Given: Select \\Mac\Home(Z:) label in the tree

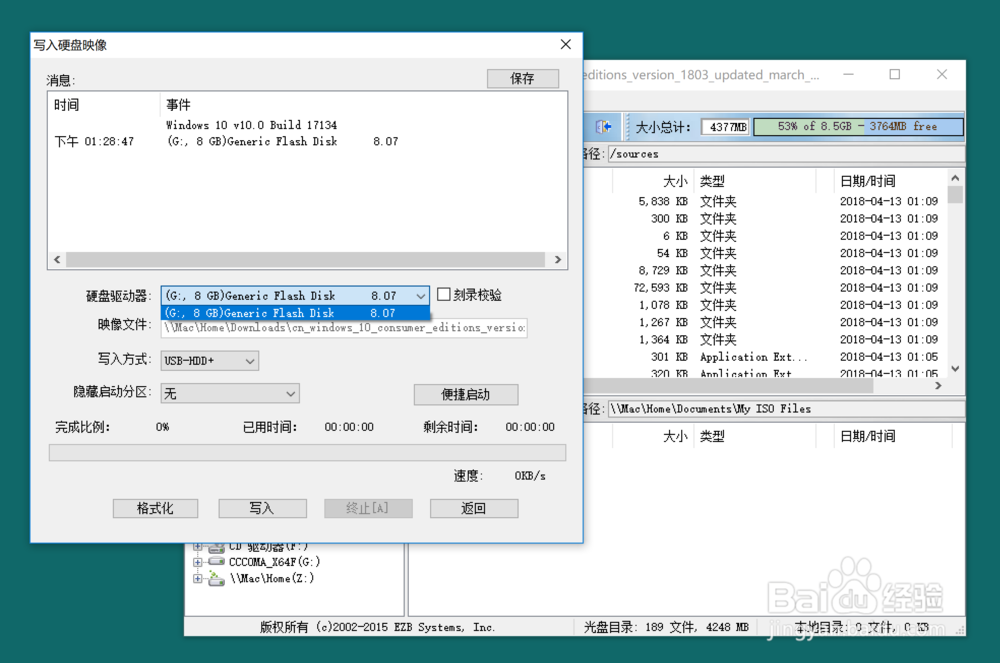Looking at the screenshot, I should (272, 578).
